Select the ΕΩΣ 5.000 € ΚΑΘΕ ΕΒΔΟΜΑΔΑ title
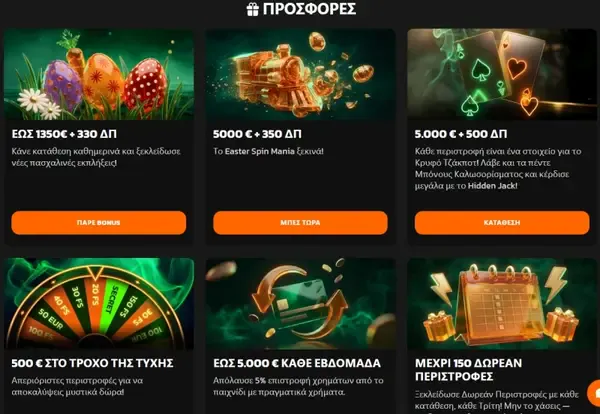 click(297, 363)
